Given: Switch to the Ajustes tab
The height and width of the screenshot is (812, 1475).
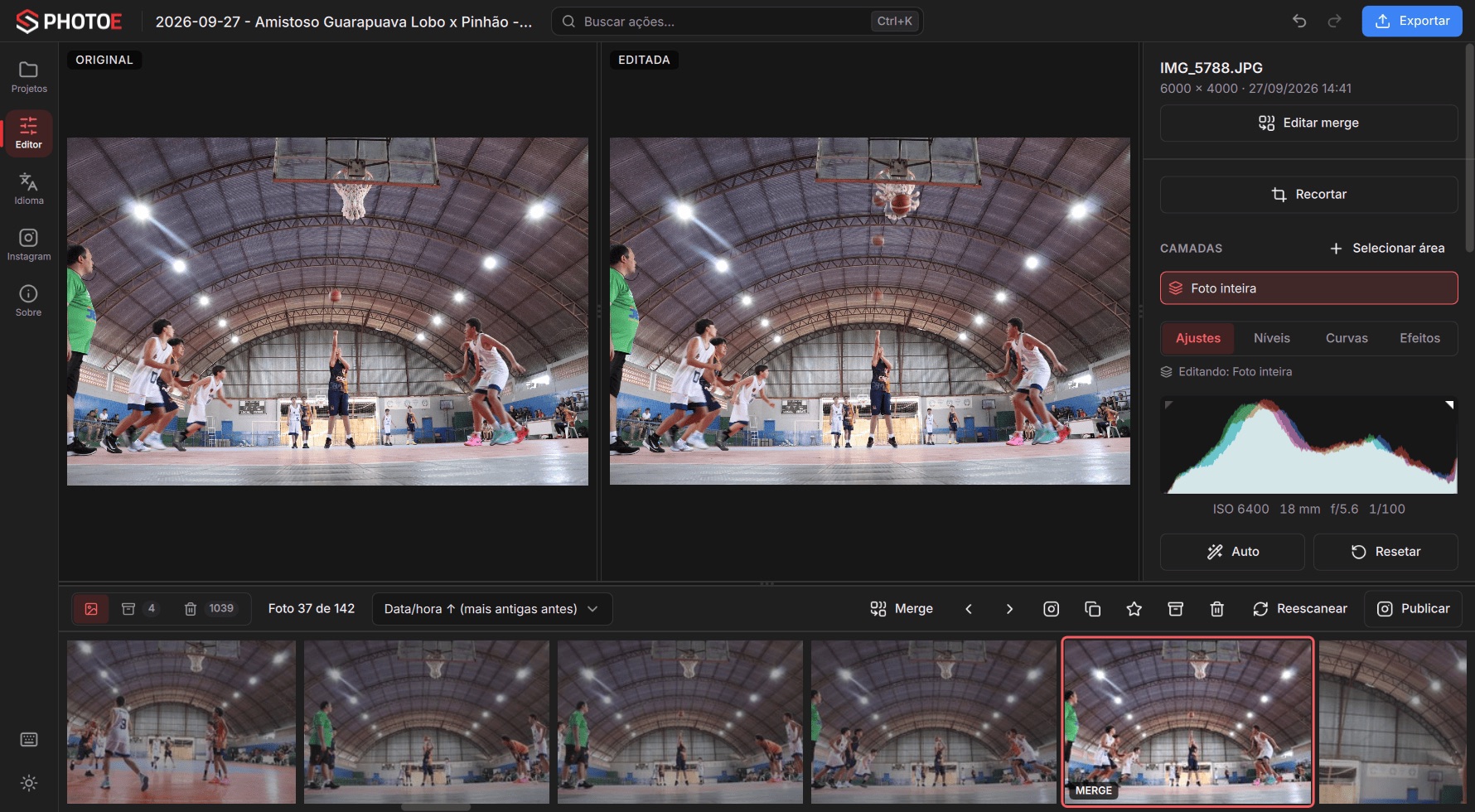Looking at the screenshot, I should coord(1197,338).
